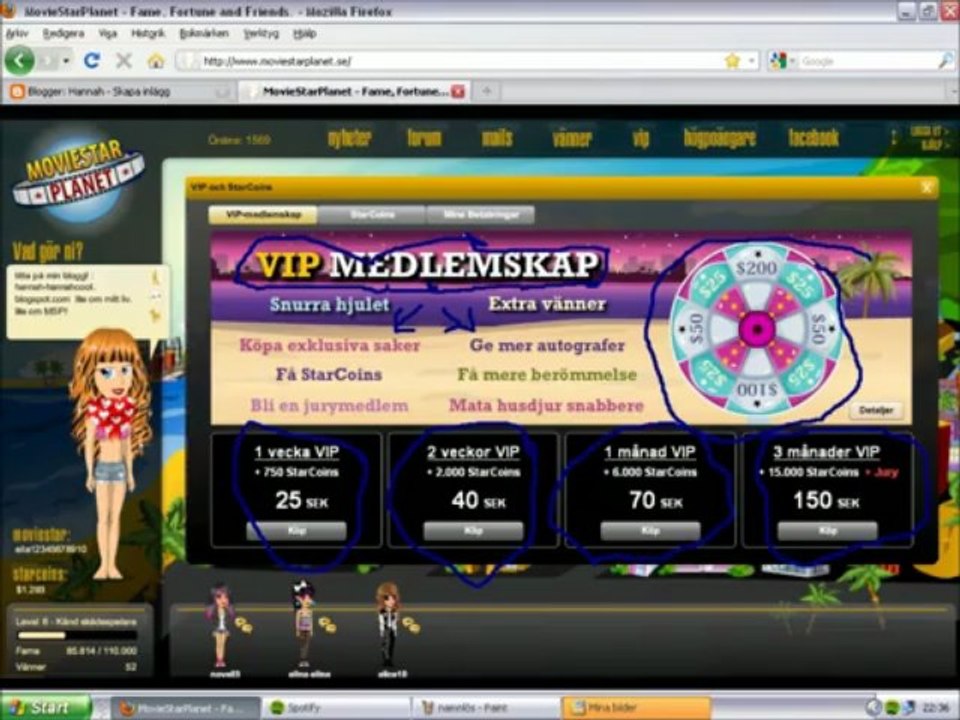
Task: Click the 'Extra vänner' text
Action: point(547,304)
